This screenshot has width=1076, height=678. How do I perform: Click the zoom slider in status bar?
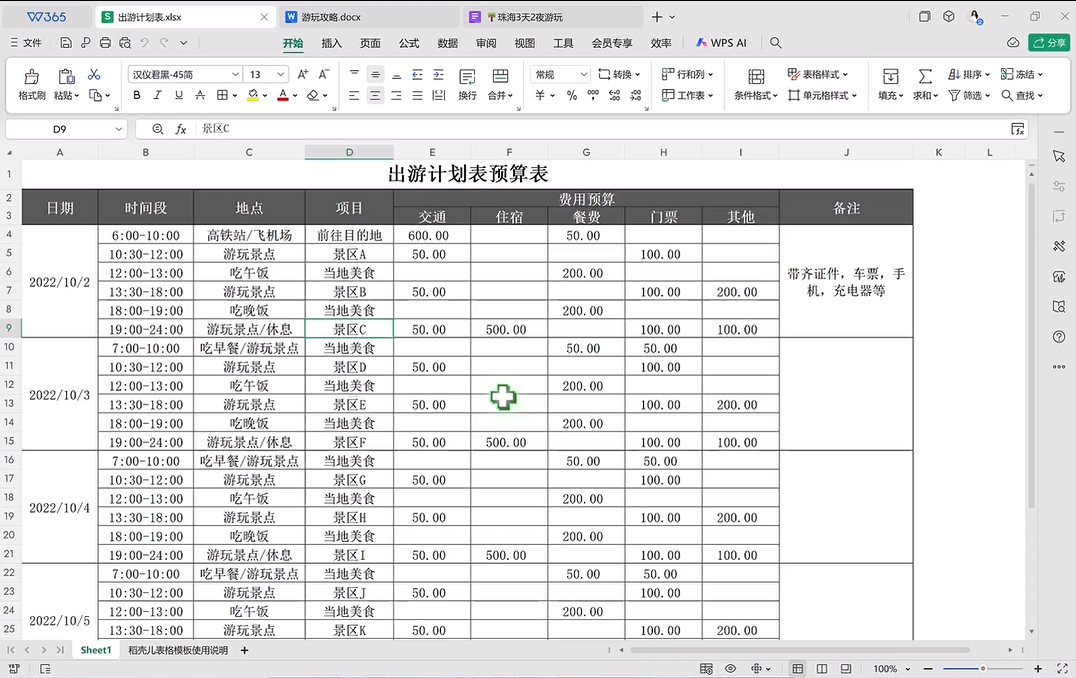[983, 668]
